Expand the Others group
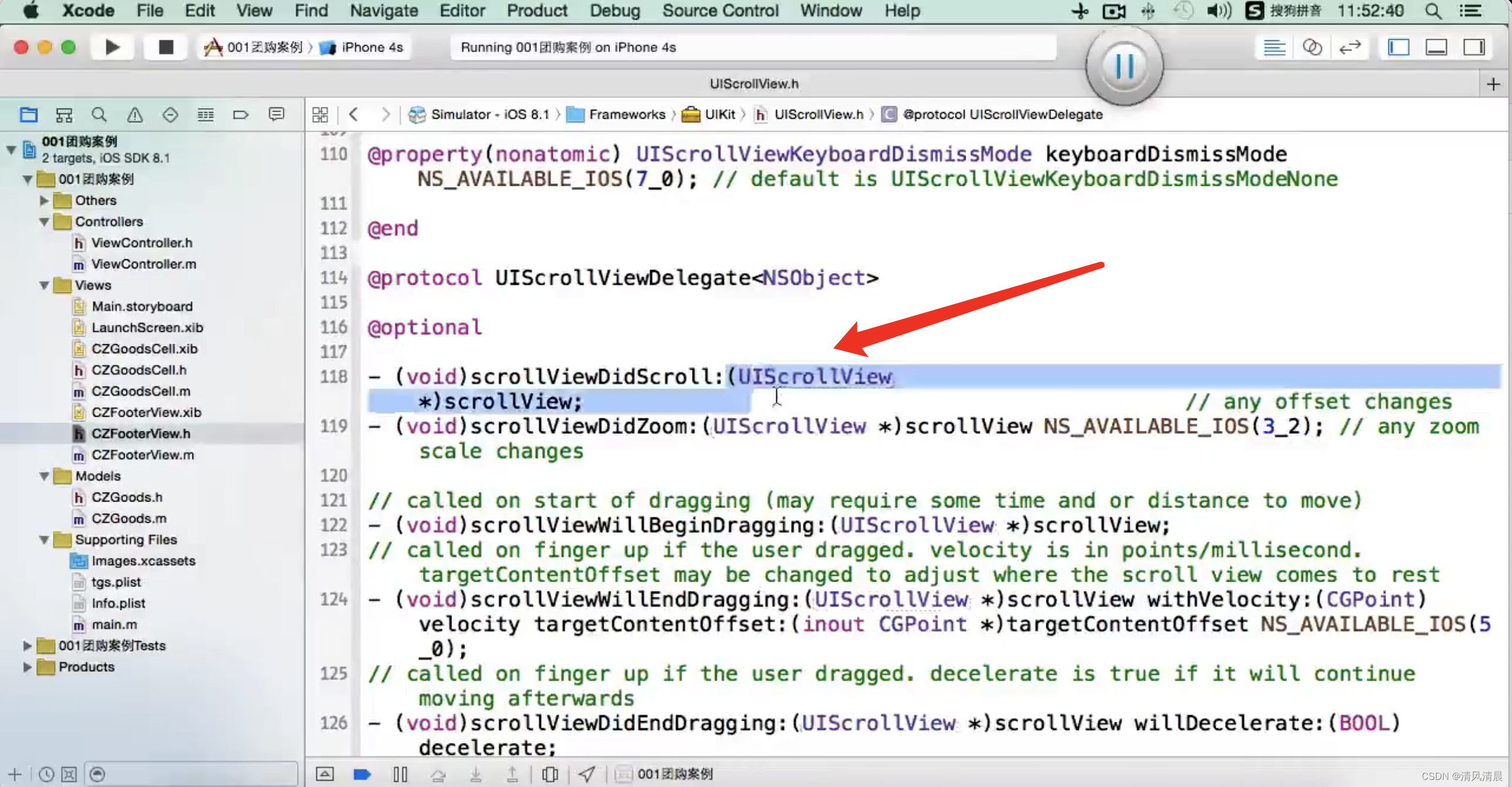1512x787 pixels. (44, 200)
